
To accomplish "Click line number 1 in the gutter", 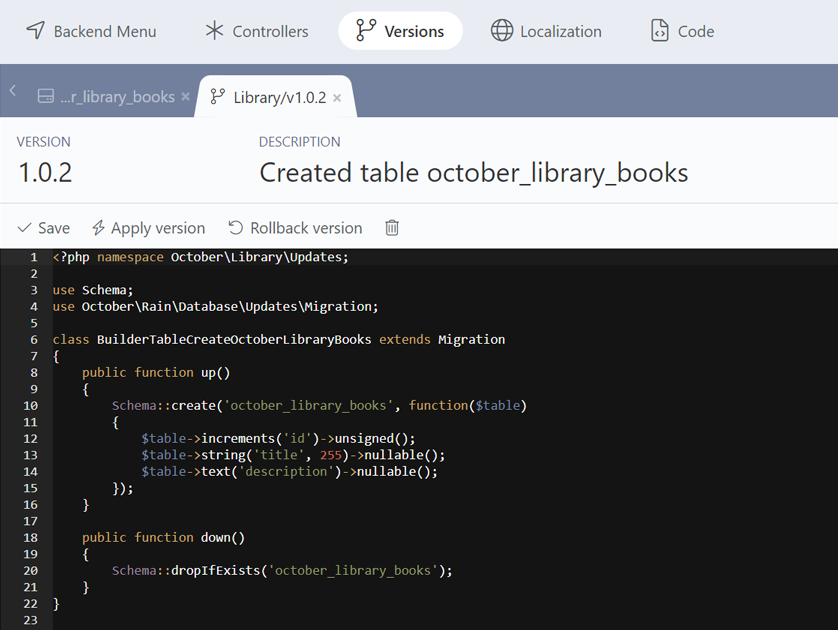I will click(34, 257).
